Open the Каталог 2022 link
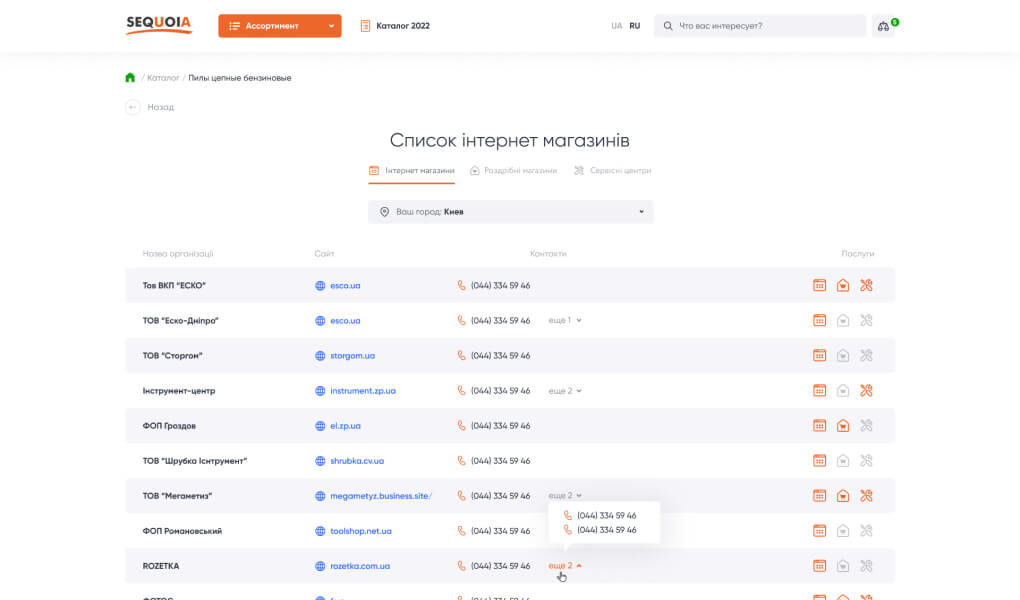Image resolution: width=1020 pixels, height=600 pixels. (395, 26)
